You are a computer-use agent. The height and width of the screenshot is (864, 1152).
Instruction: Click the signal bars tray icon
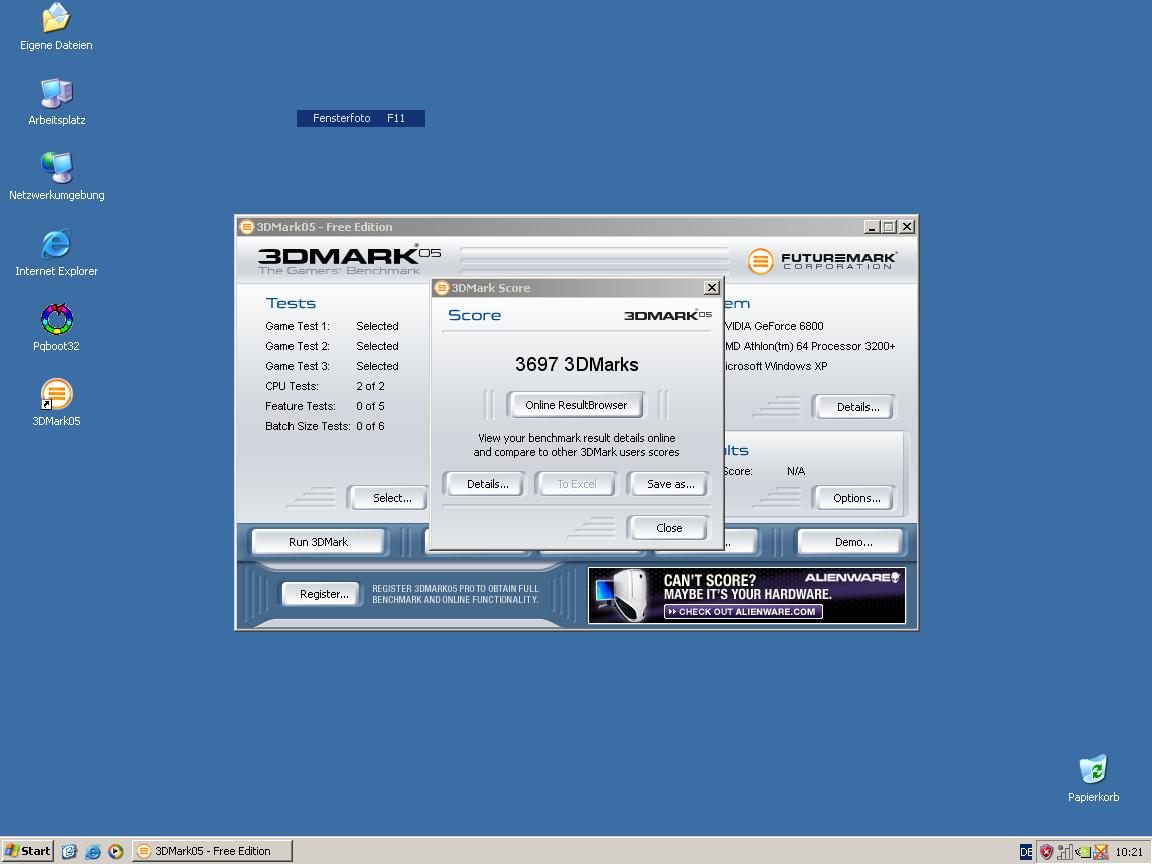tap(1065, 852)
